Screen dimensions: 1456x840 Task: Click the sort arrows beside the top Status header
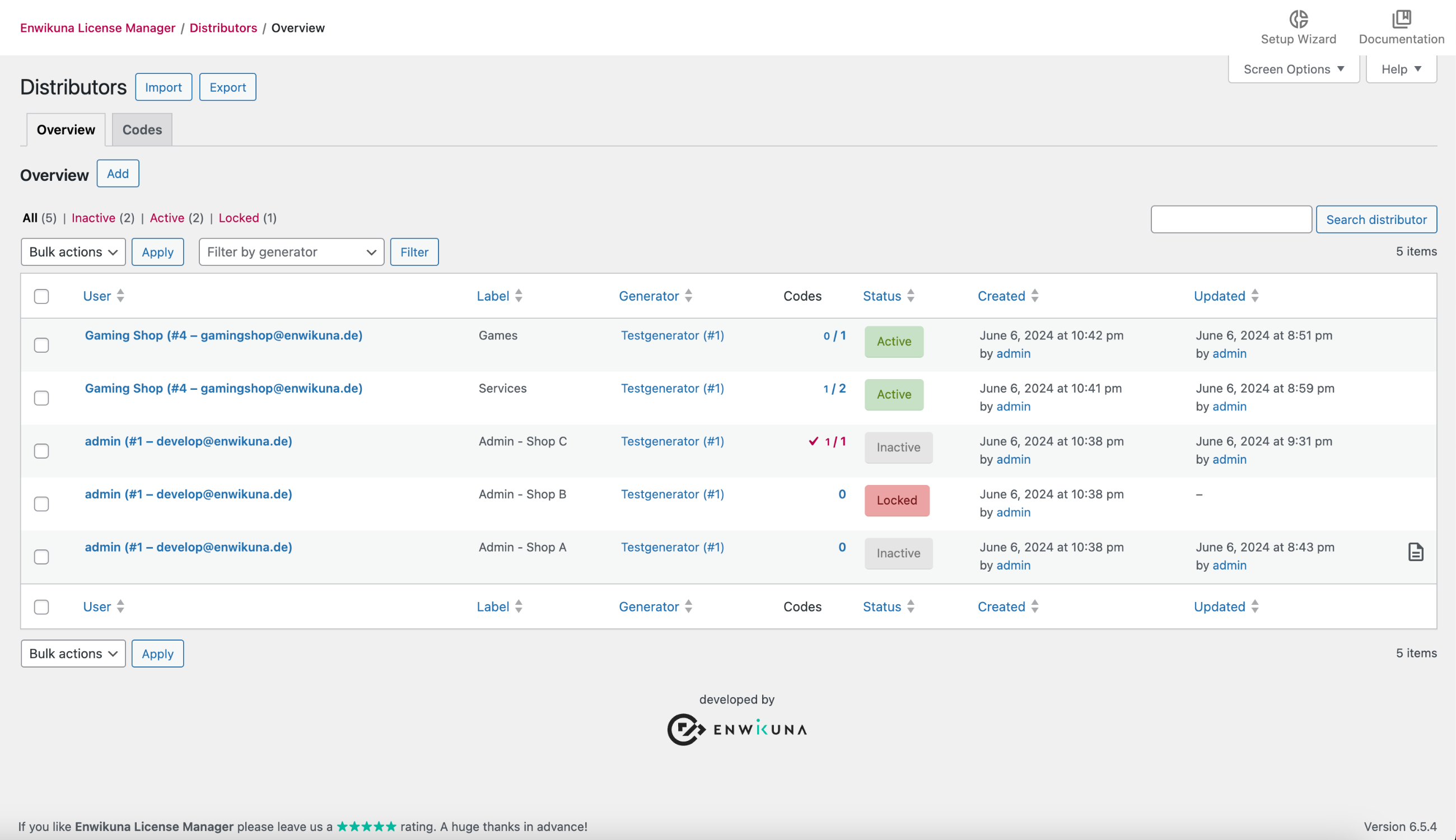point(911,296)
